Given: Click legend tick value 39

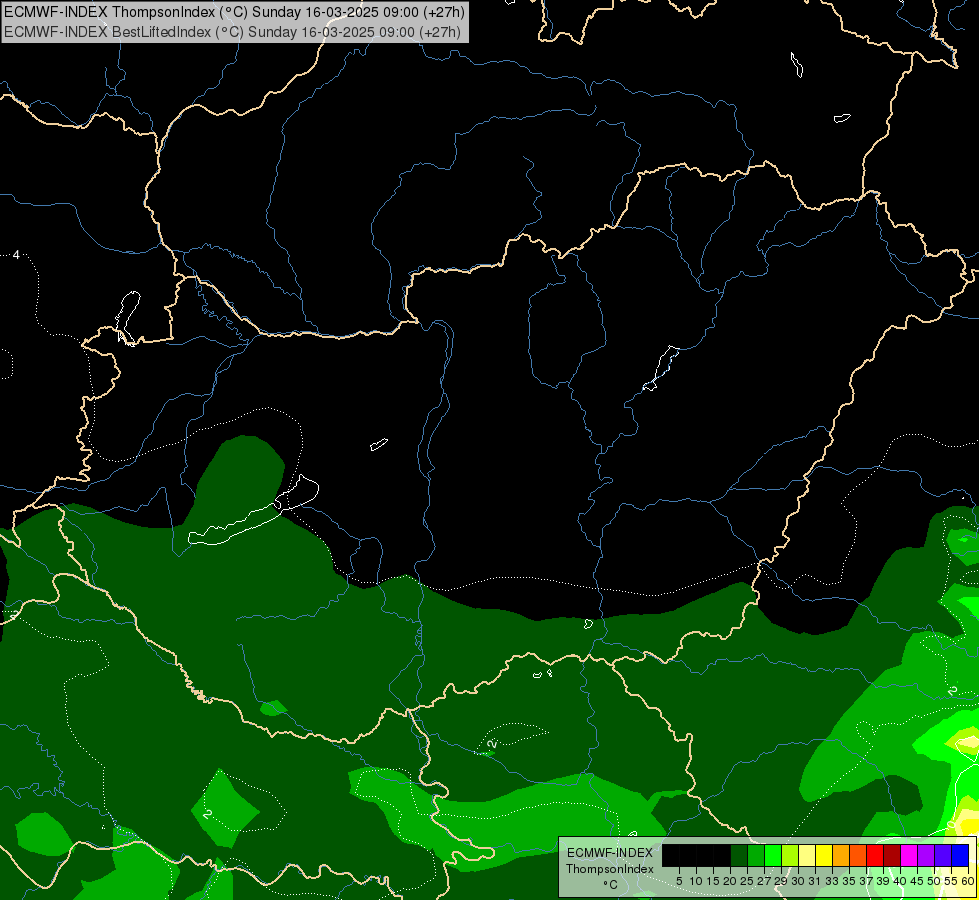Looking at the screenshot, I should [883, 881].
